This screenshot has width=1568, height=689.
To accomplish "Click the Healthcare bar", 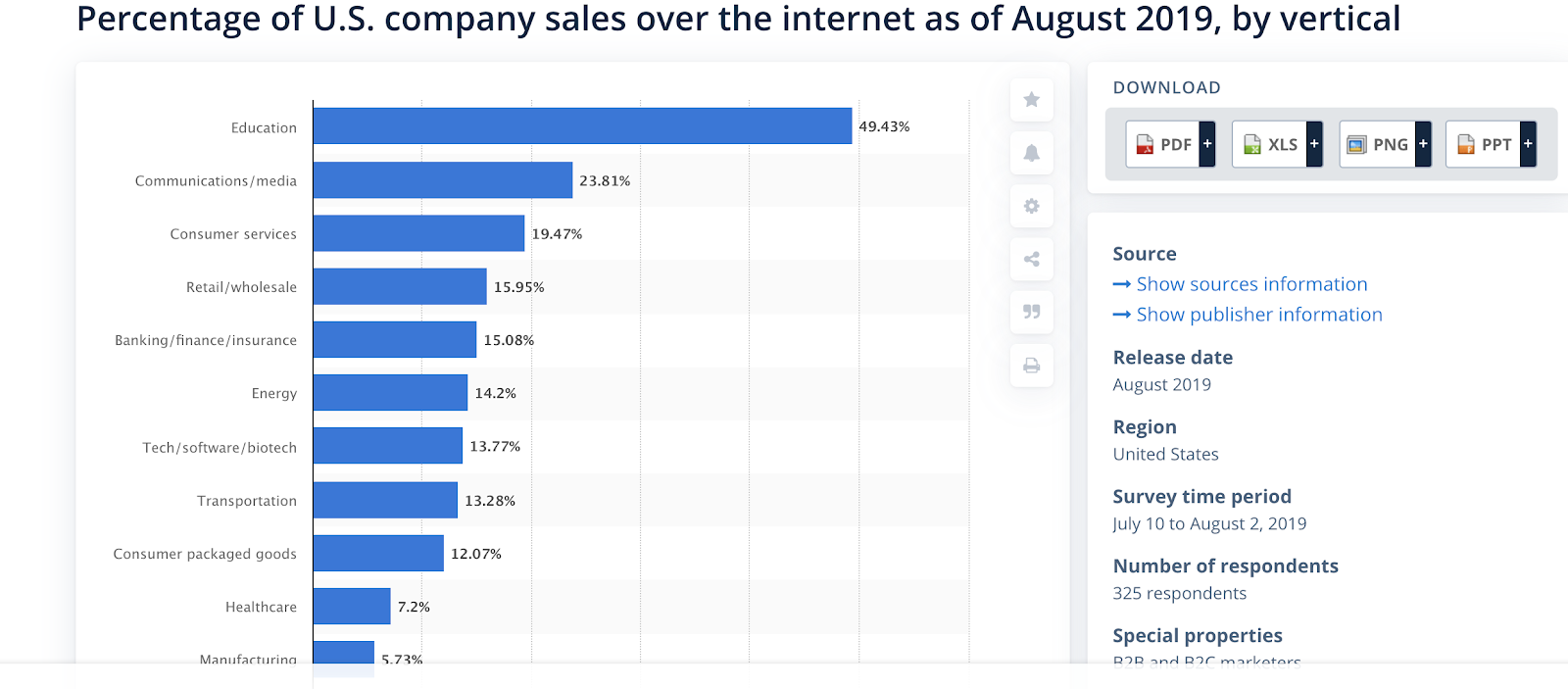I will tap(352, 606).
